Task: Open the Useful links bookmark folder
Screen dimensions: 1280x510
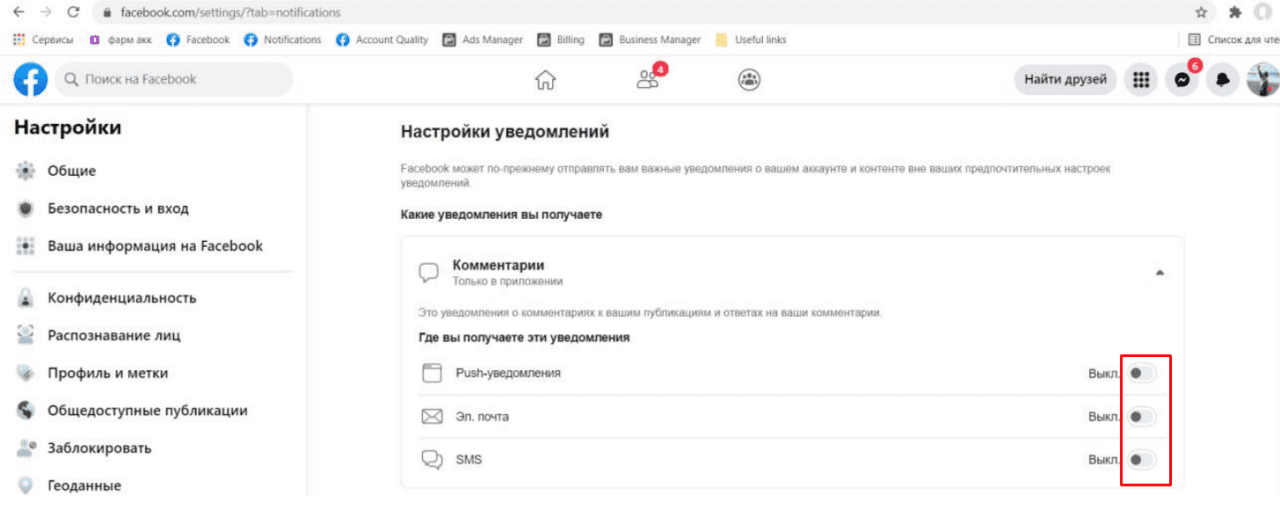Action: pos(751,40)
